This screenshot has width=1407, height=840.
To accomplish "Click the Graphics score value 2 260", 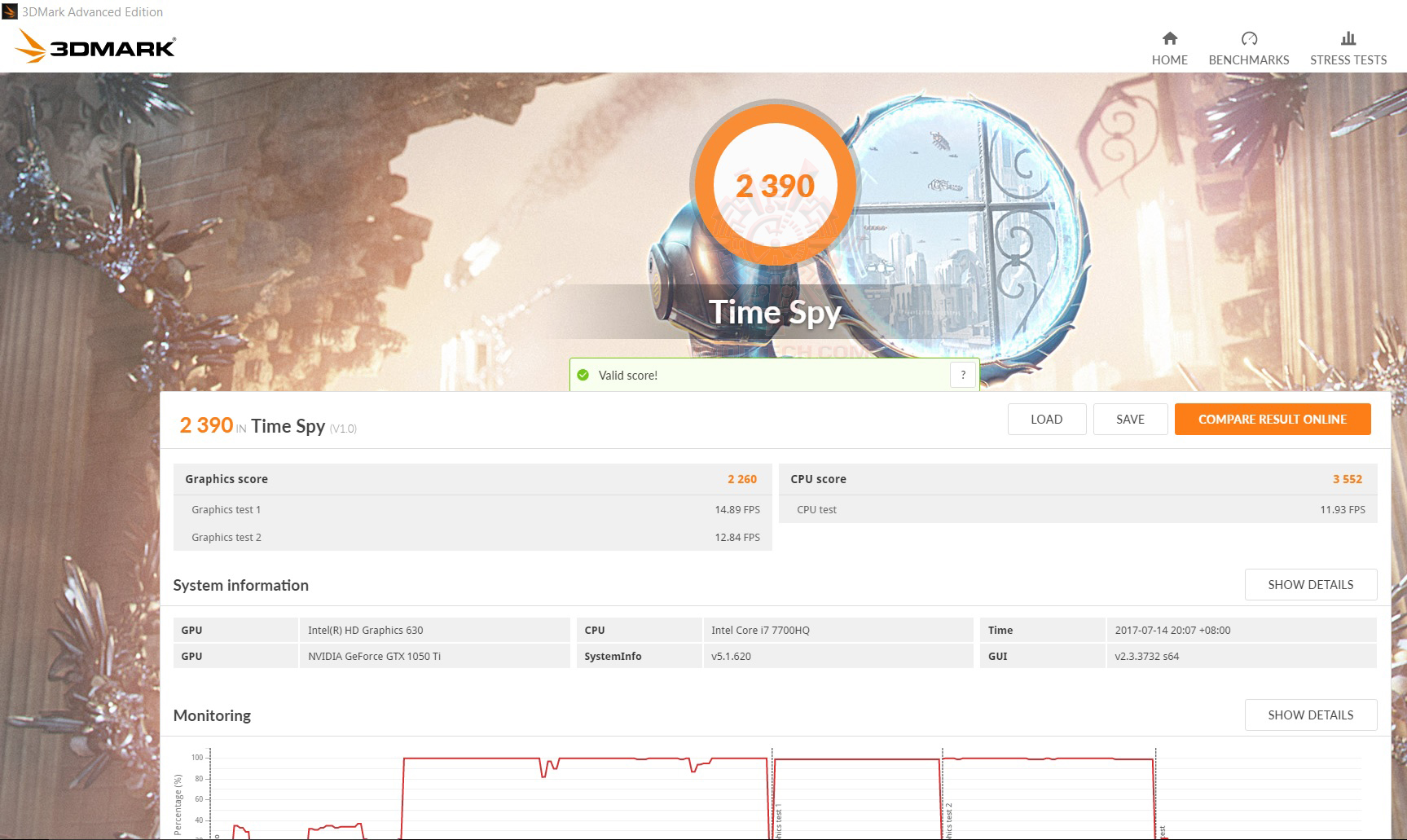I will tap(741, 479).
